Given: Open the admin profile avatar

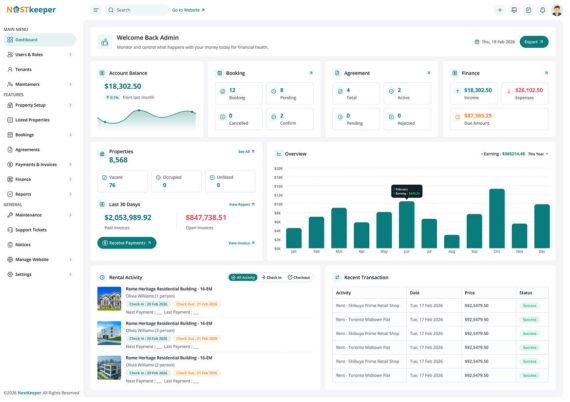Looking at the screenshot, I should pyautogui.click(x=557, y=10).
